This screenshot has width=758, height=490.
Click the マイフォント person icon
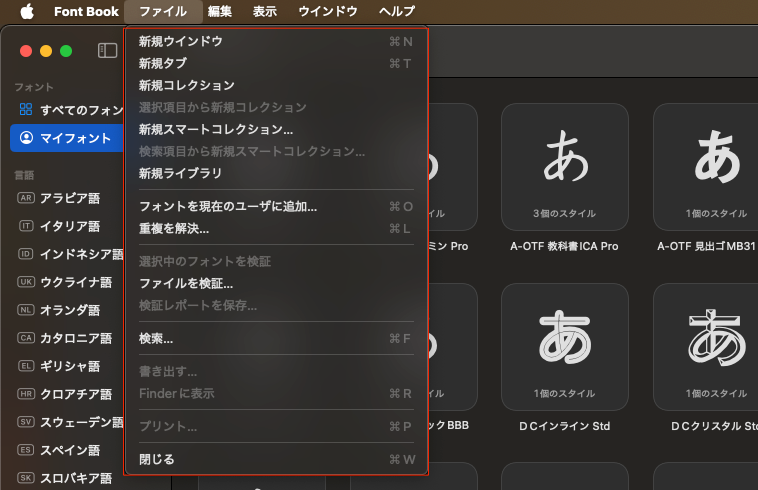(x=26, y=138)
